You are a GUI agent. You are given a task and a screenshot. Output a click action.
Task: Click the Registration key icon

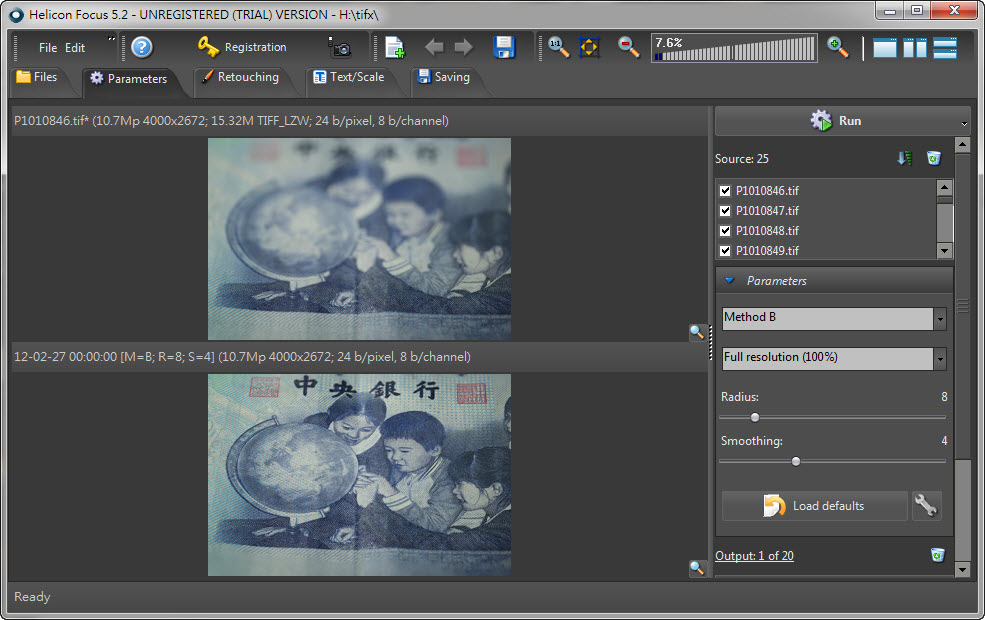pyautogui.click(x=209, y=46)
